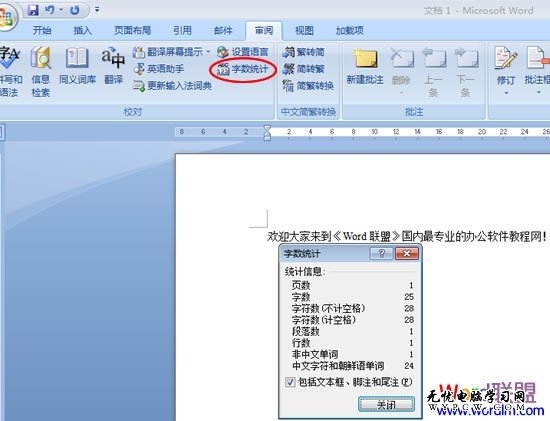
Task: Click 关闭 button in dialog
Action: (x=386, y=405)
